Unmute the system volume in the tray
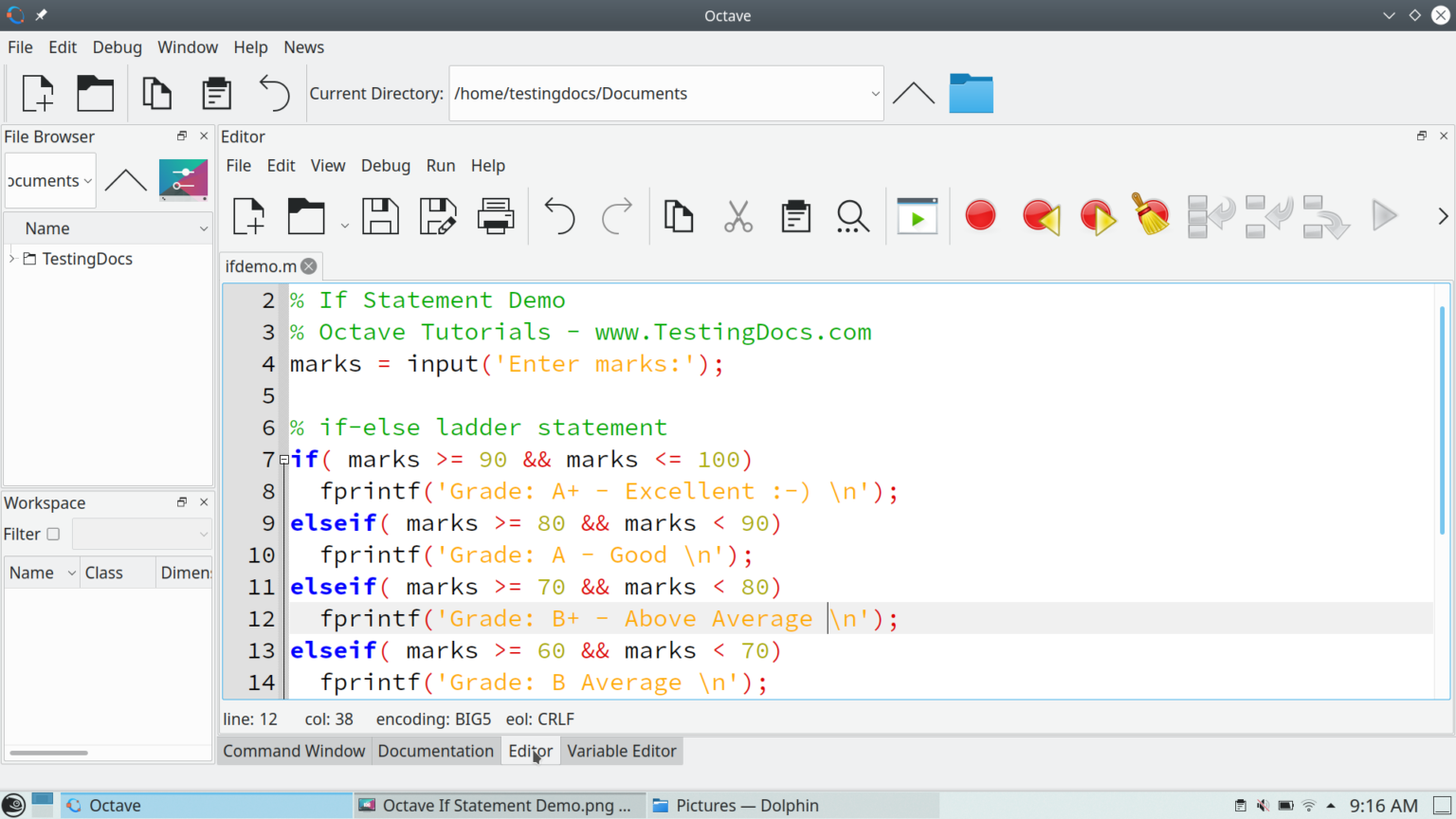This screenshot has height=819, width=1456. 1262,805
